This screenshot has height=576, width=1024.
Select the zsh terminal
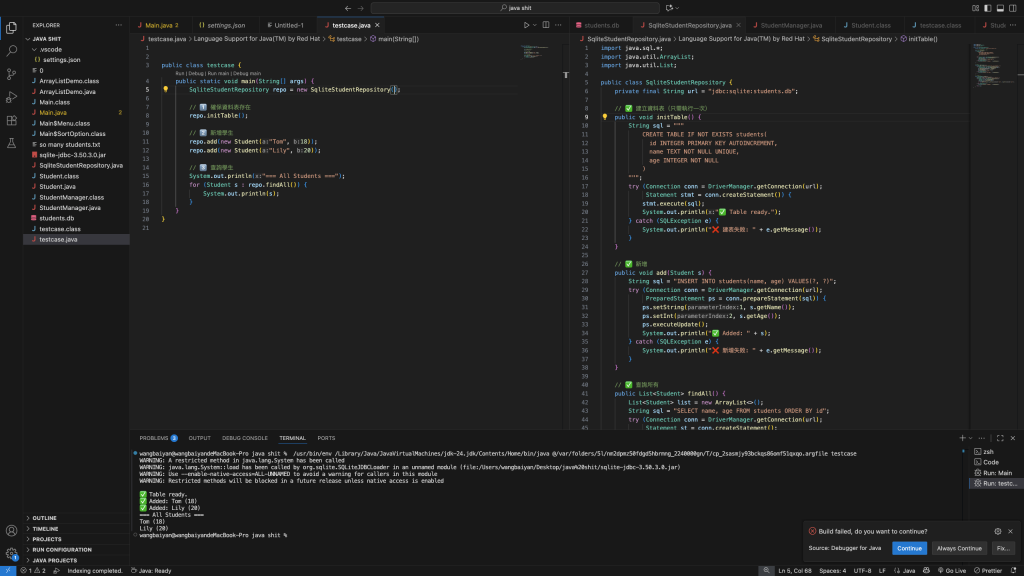pos(987,451)
